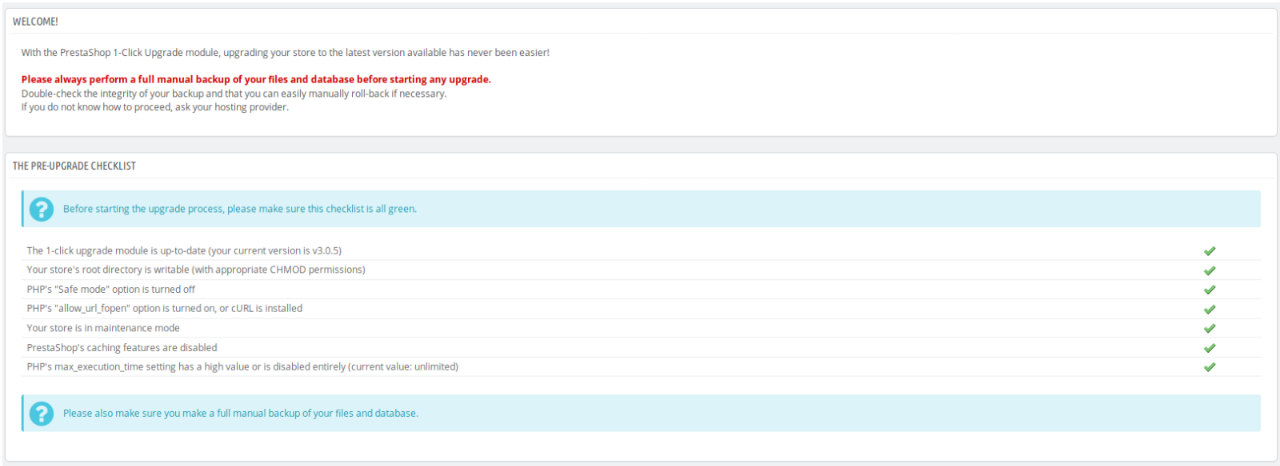Click green checkmark for max_execution_time row

click(1209, 367)
